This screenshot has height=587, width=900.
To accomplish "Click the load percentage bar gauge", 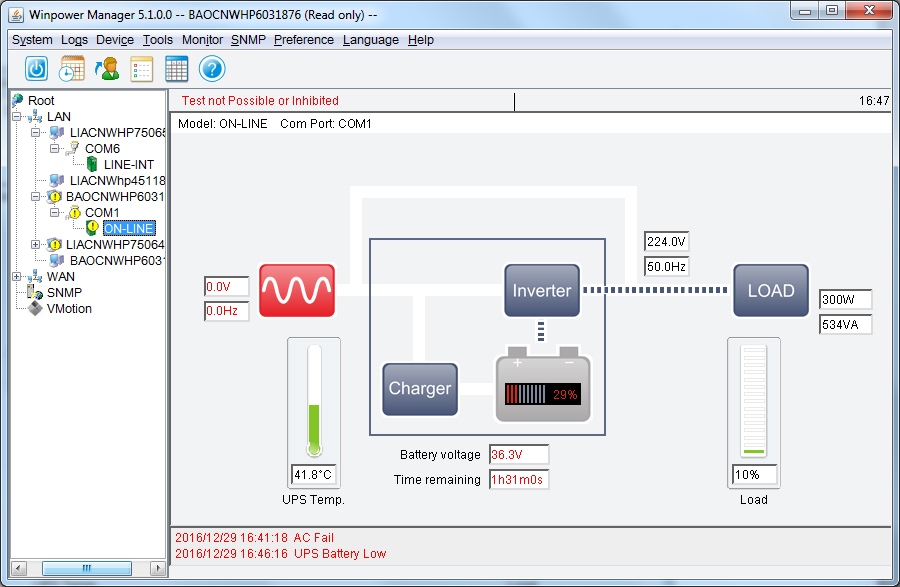I will click(x=754, y=400).
